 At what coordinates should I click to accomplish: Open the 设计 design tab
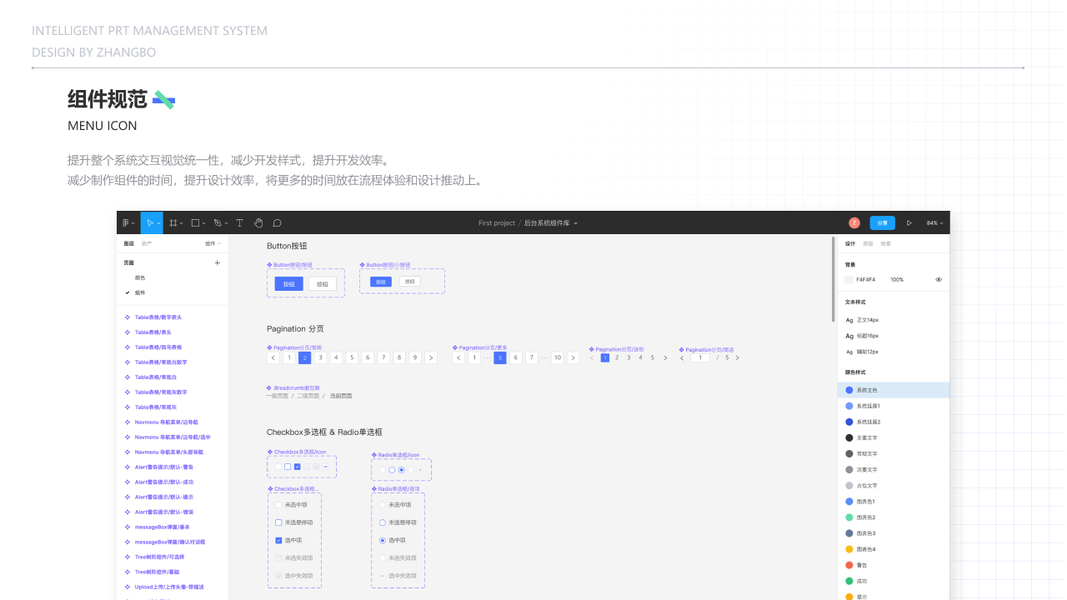850,244
